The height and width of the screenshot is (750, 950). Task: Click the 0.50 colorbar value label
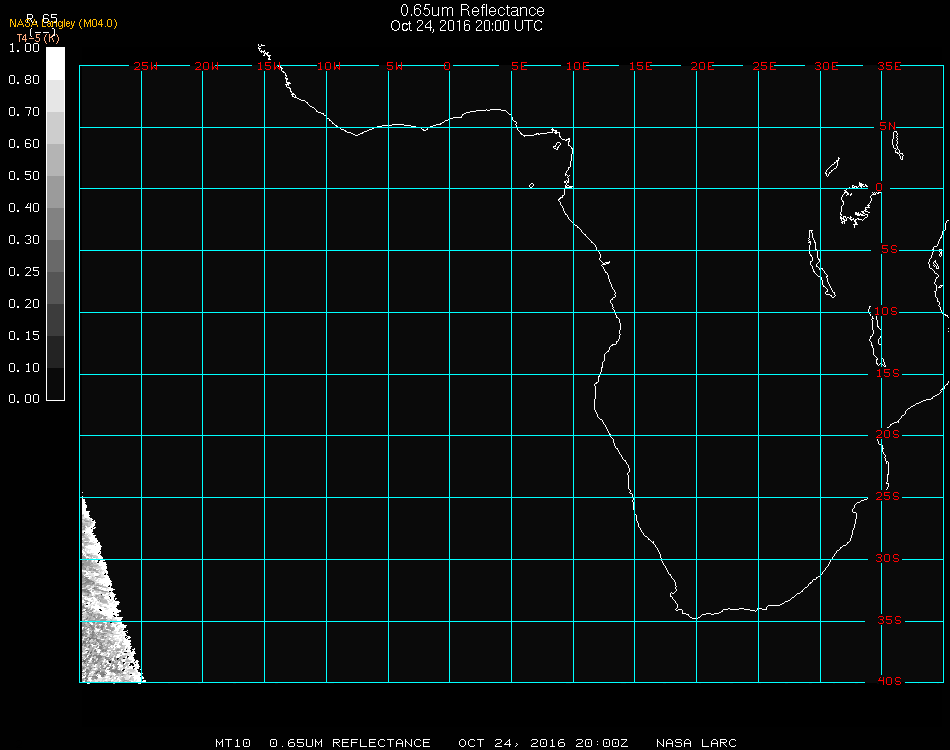tap(24, 176)
